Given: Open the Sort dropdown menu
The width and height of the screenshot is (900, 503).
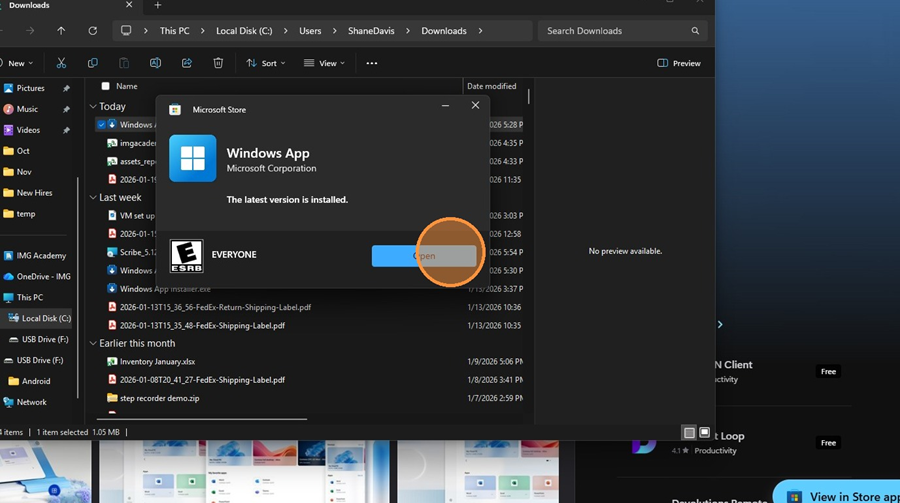Looking at the screenshot, I should 265,63.
